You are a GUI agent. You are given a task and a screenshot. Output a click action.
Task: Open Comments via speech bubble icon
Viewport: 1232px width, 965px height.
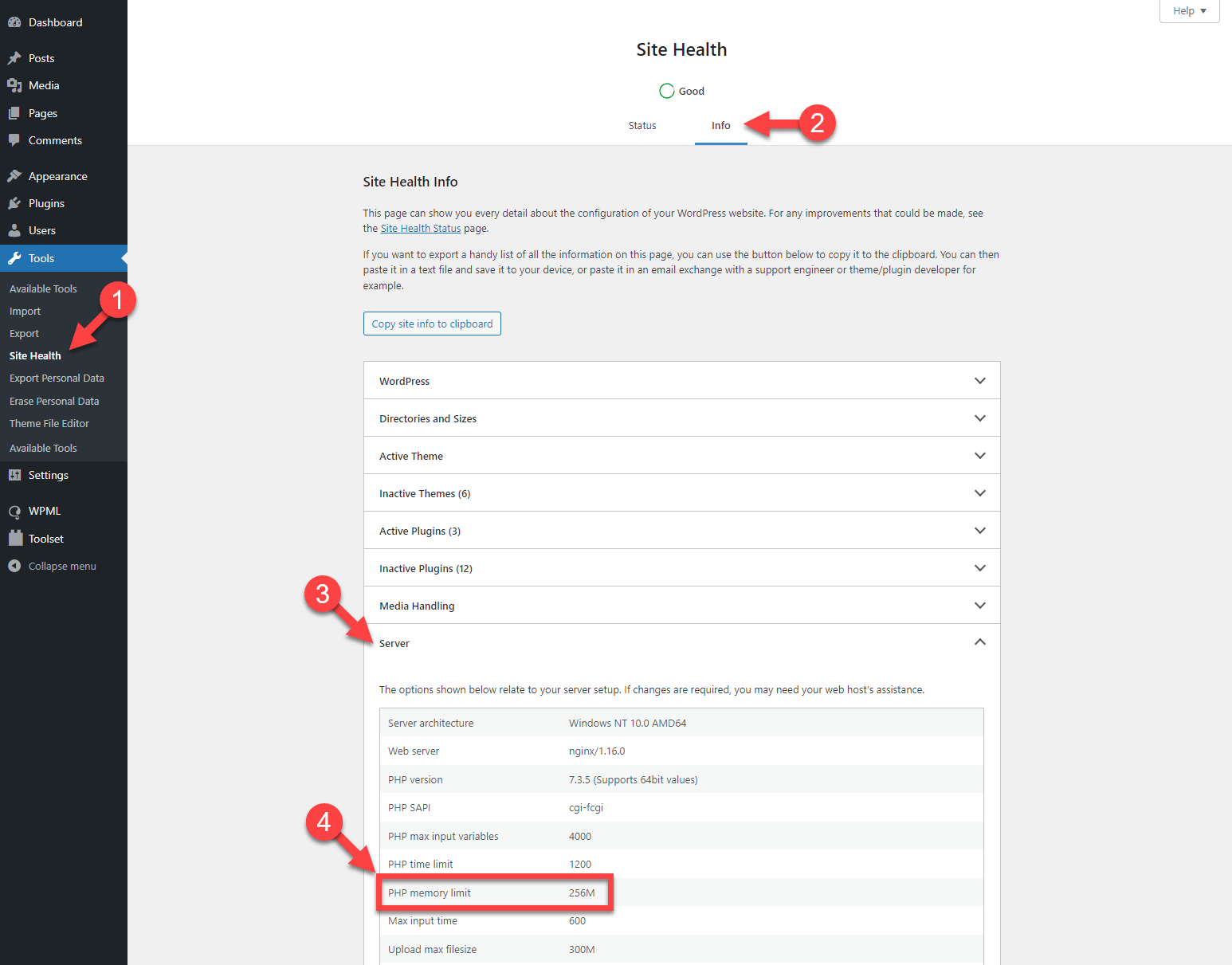[x=14, y=140]
